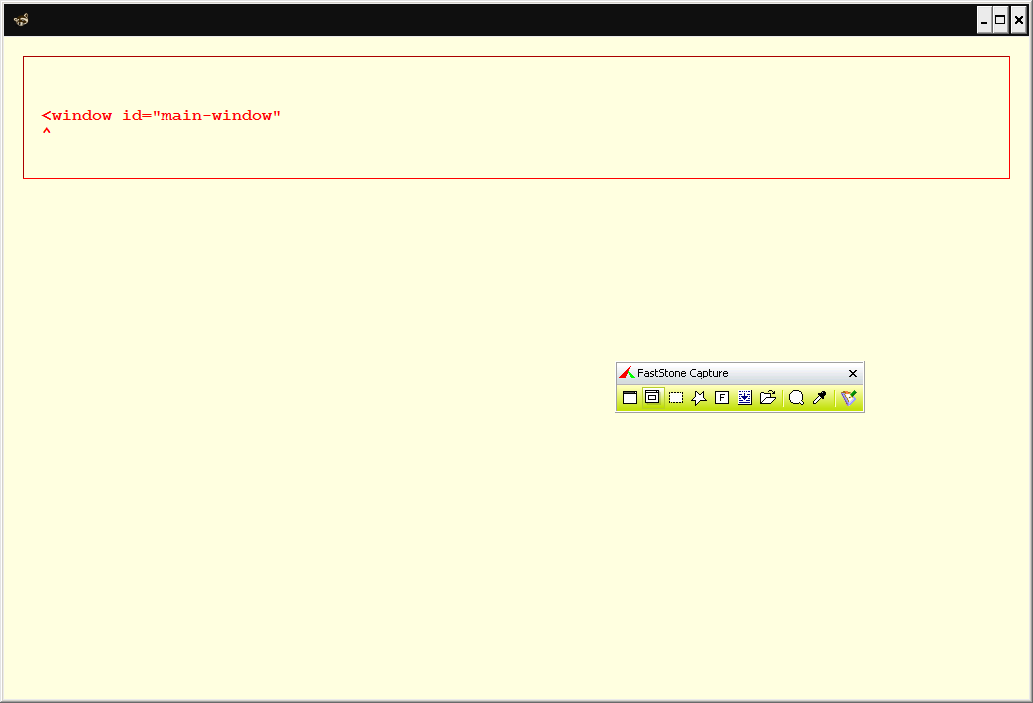
Task: Select Capture Scrolling Window tool
Action: (x=744, y=397)
